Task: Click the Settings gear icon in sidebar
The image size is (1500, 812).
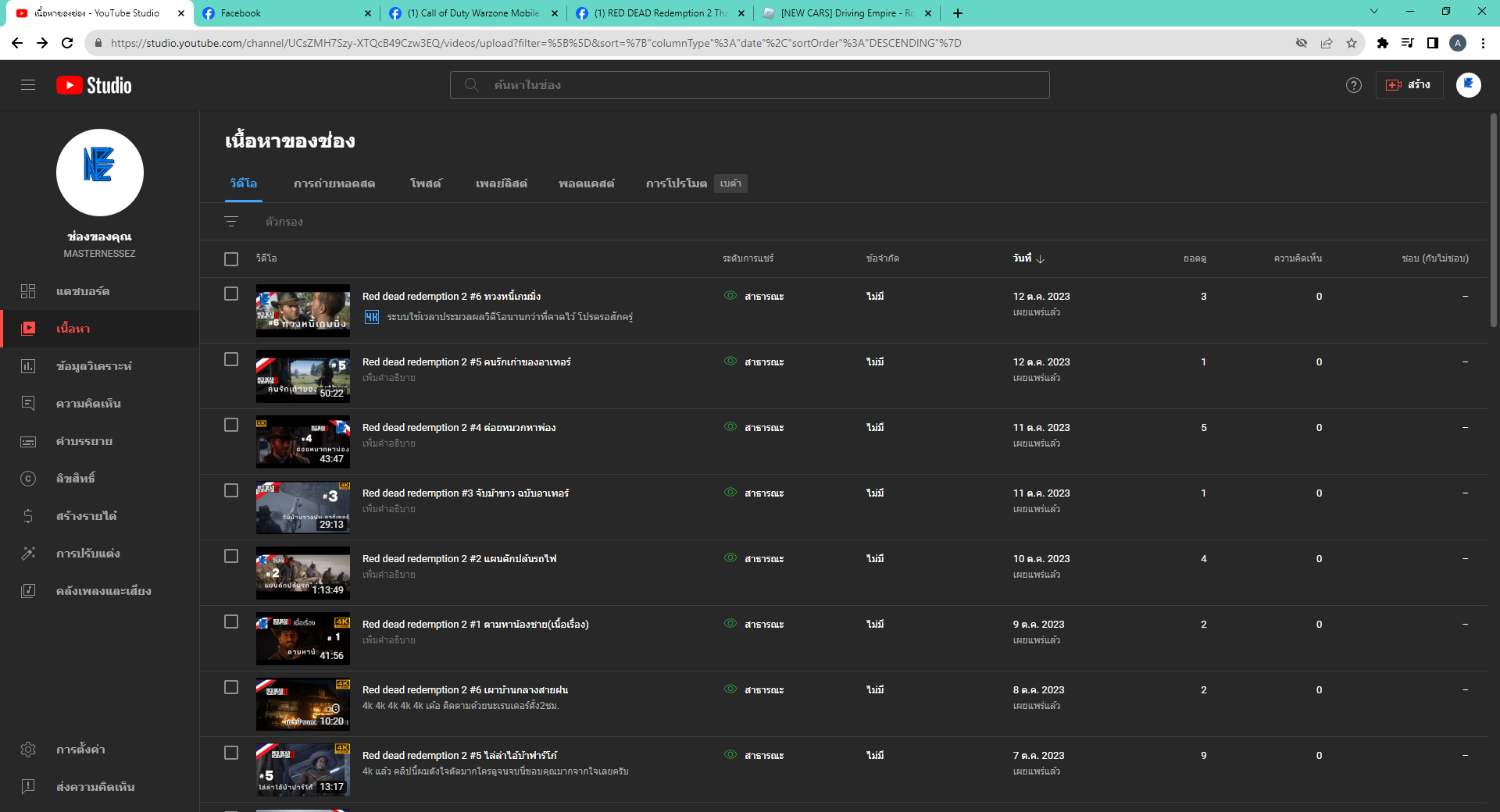Action: 28,750
